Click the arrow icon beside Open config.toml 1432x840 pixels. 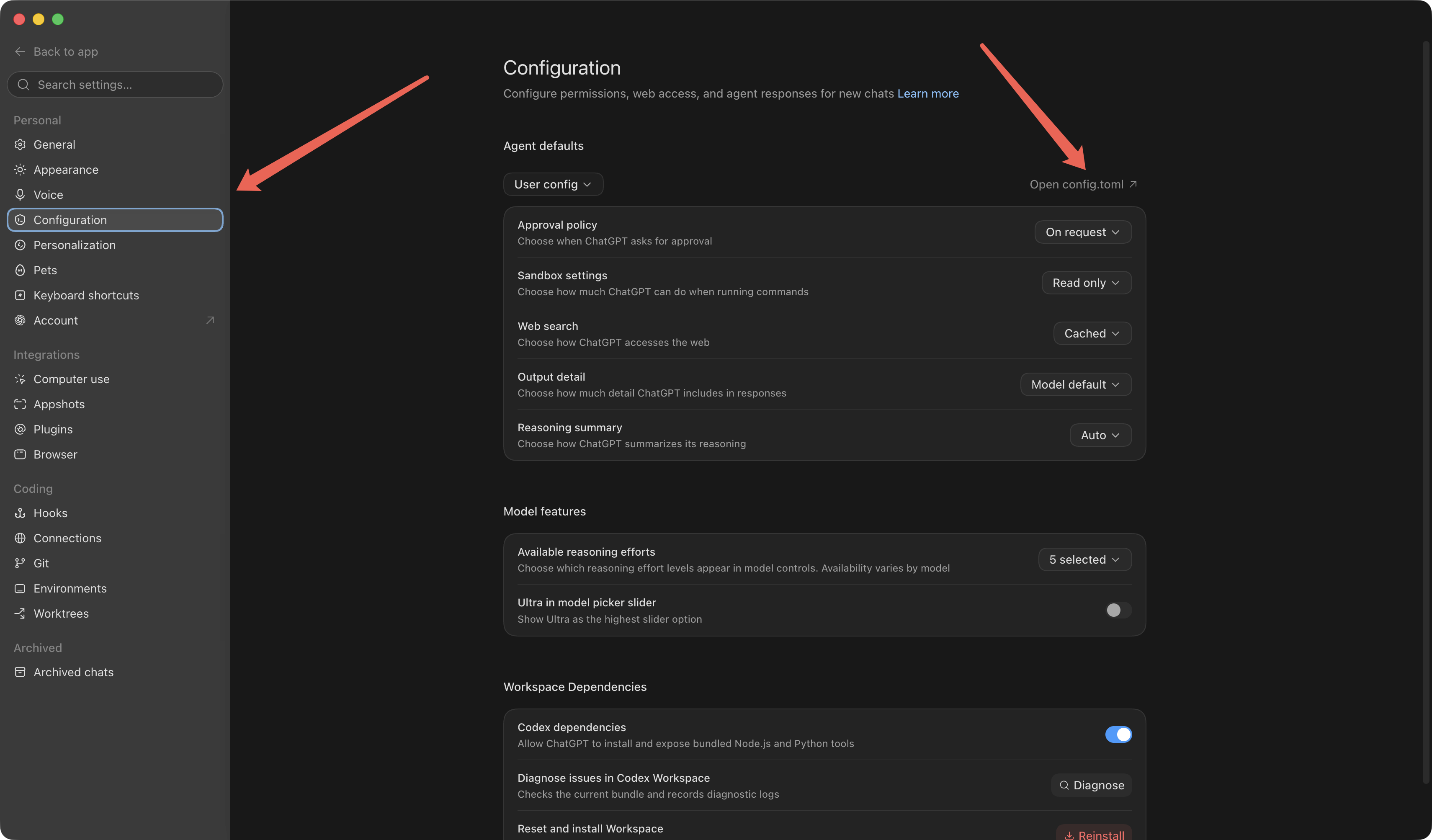[1133, 183]
